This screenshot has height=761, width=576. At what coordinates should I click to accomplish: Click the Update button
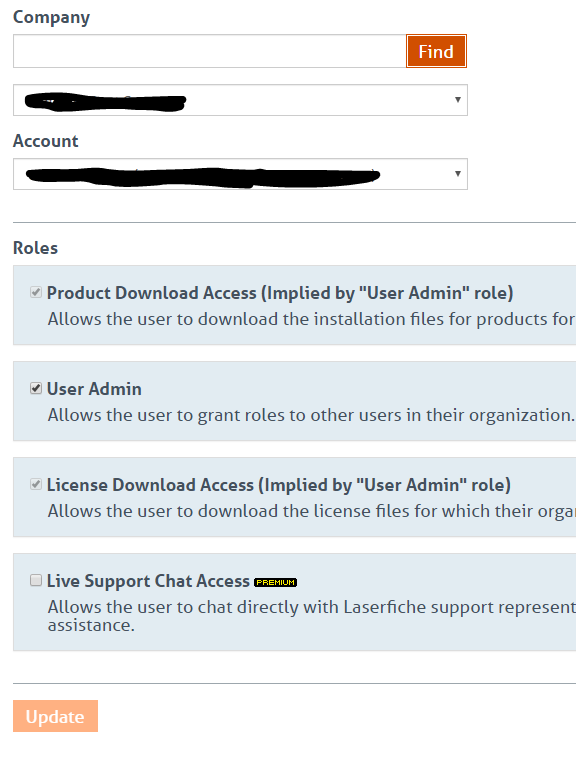[x=55, y=716]
